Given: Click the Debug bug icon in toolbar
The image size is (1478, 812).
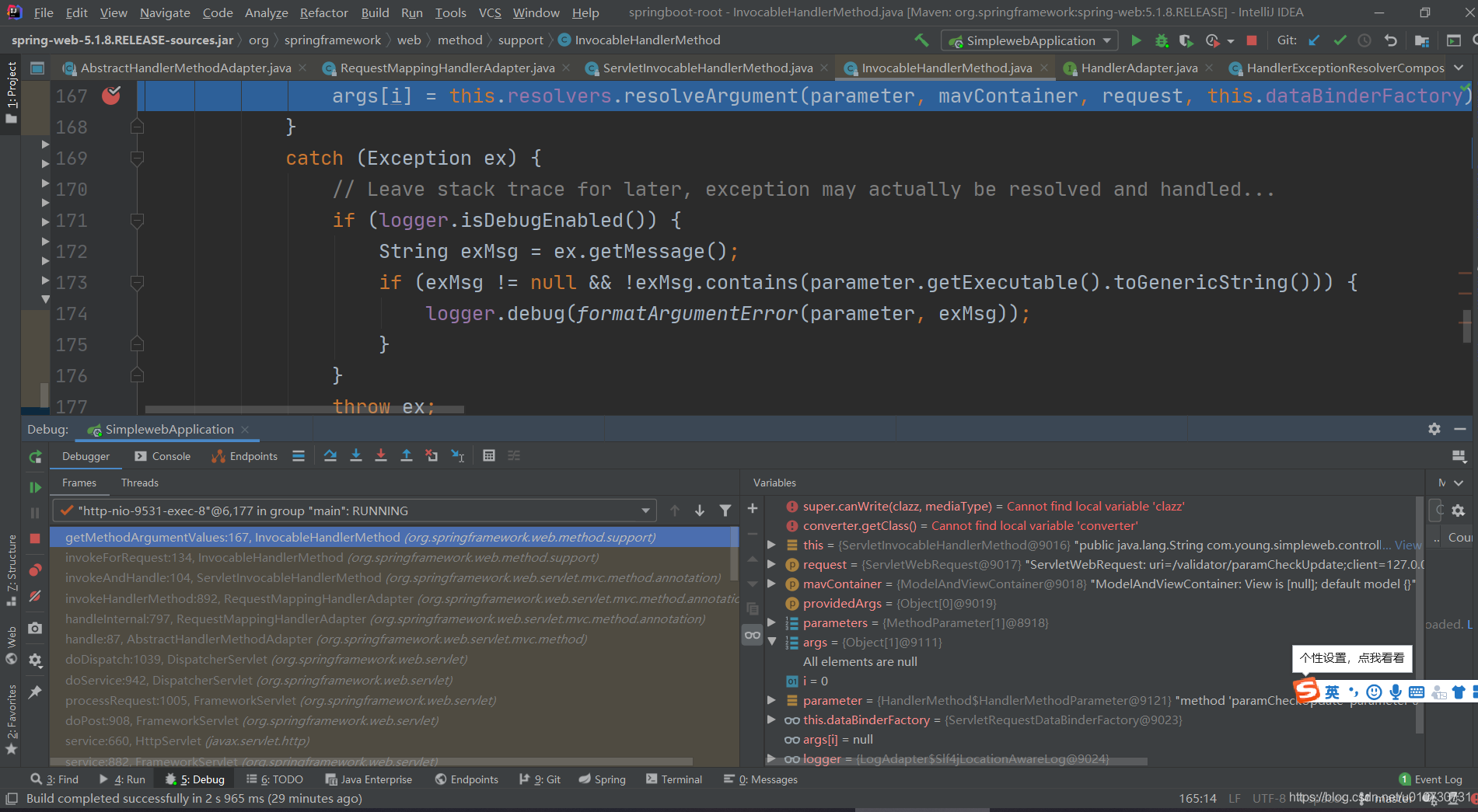Looking at the screenshot, I should click(x=1162, y=40).
